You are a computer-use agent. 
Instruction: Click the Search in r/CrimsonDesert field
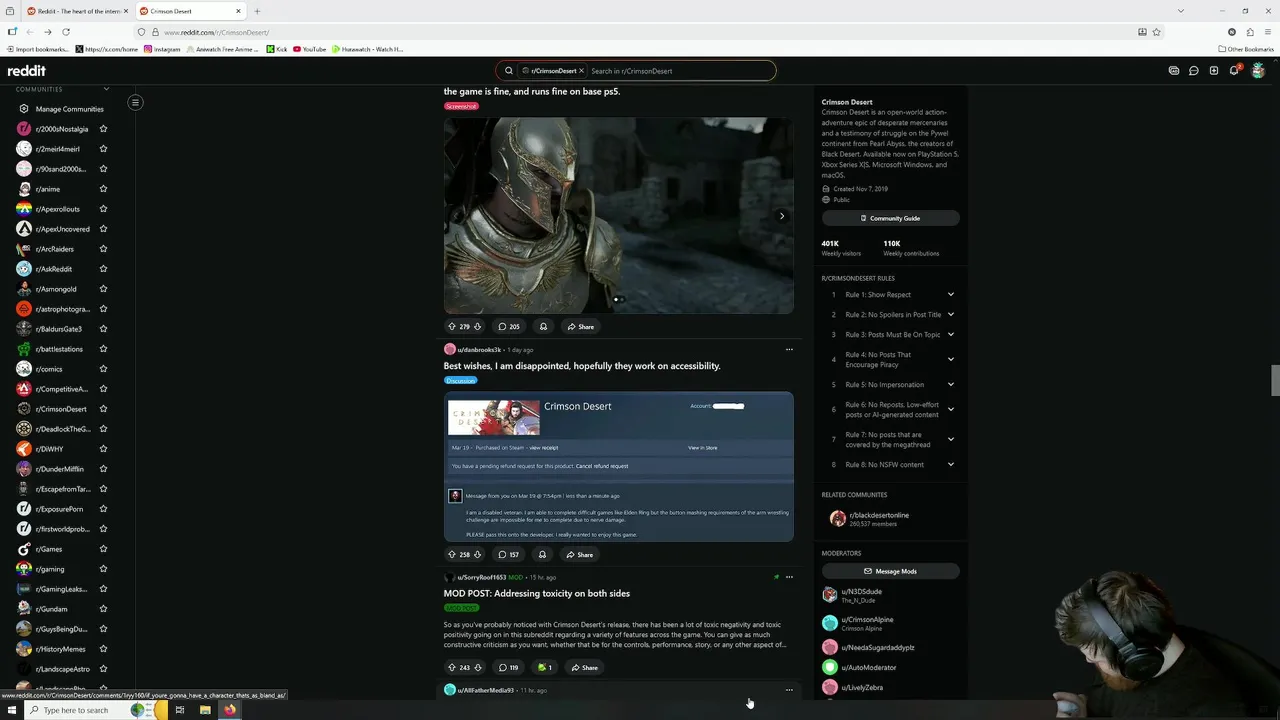click(680, 71)
